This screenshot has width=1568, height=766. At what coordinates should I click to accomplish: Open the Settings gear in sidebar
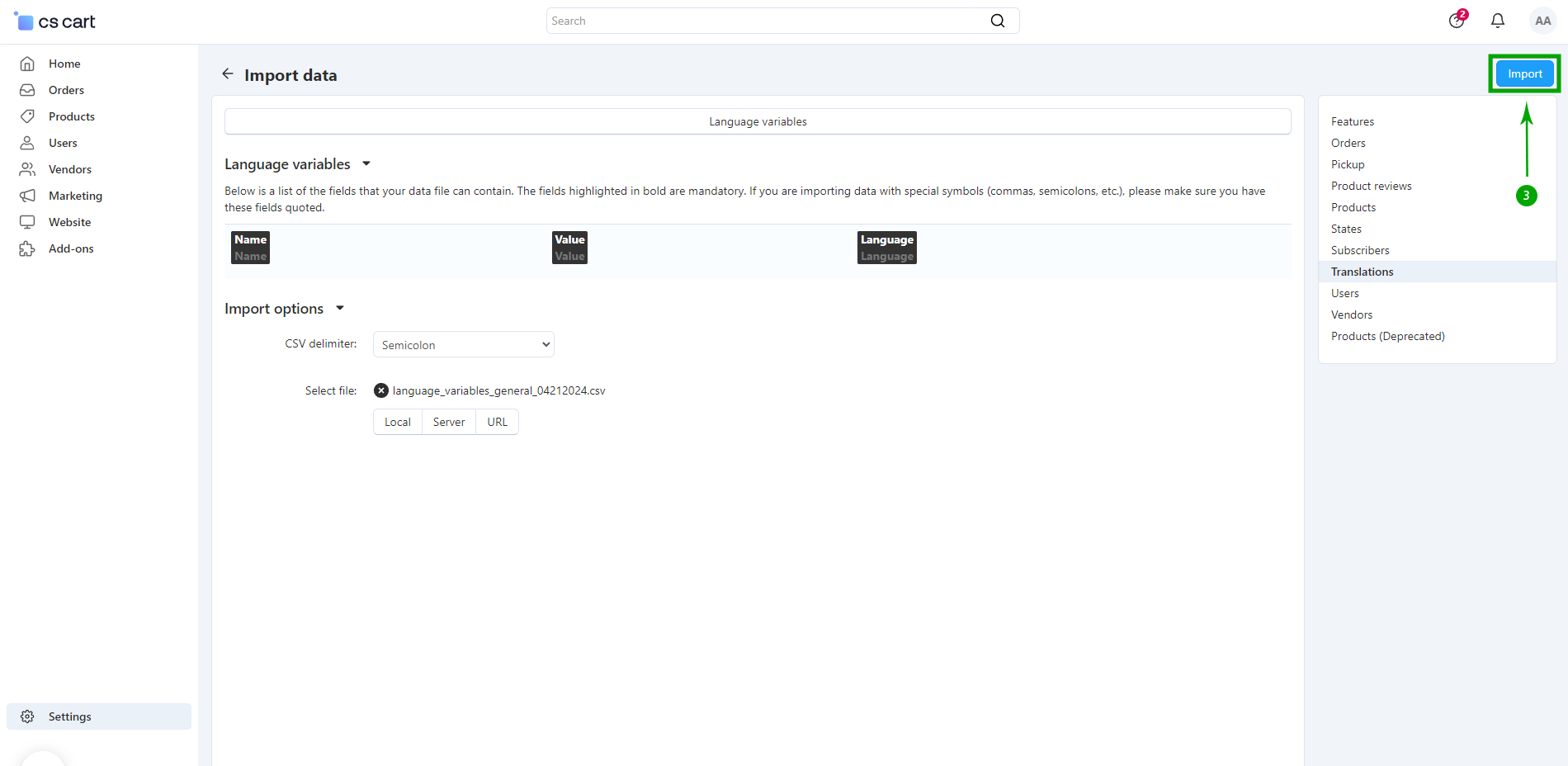(27, 716)
